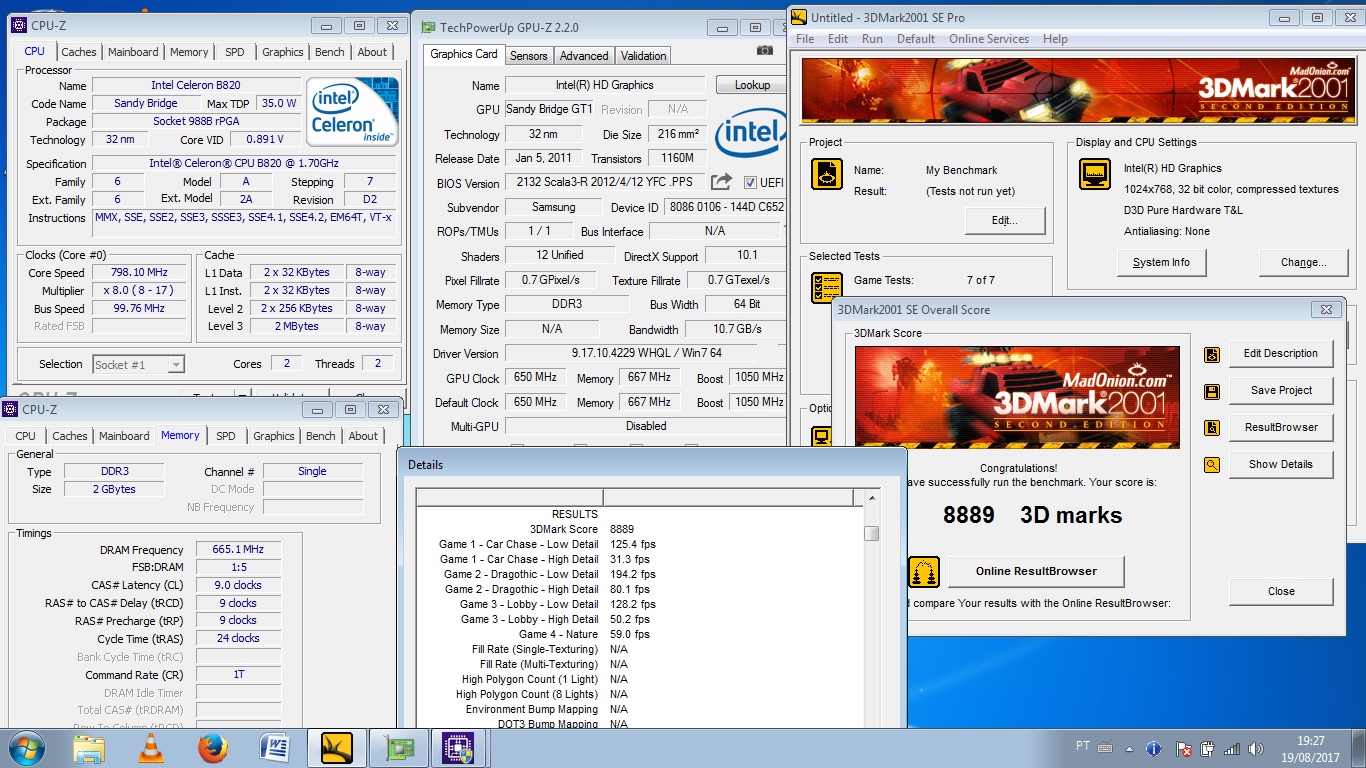Click the Intel logo in GPU-Z
Viewport: 1366px width, 768px height.
[x=749, y=133]
